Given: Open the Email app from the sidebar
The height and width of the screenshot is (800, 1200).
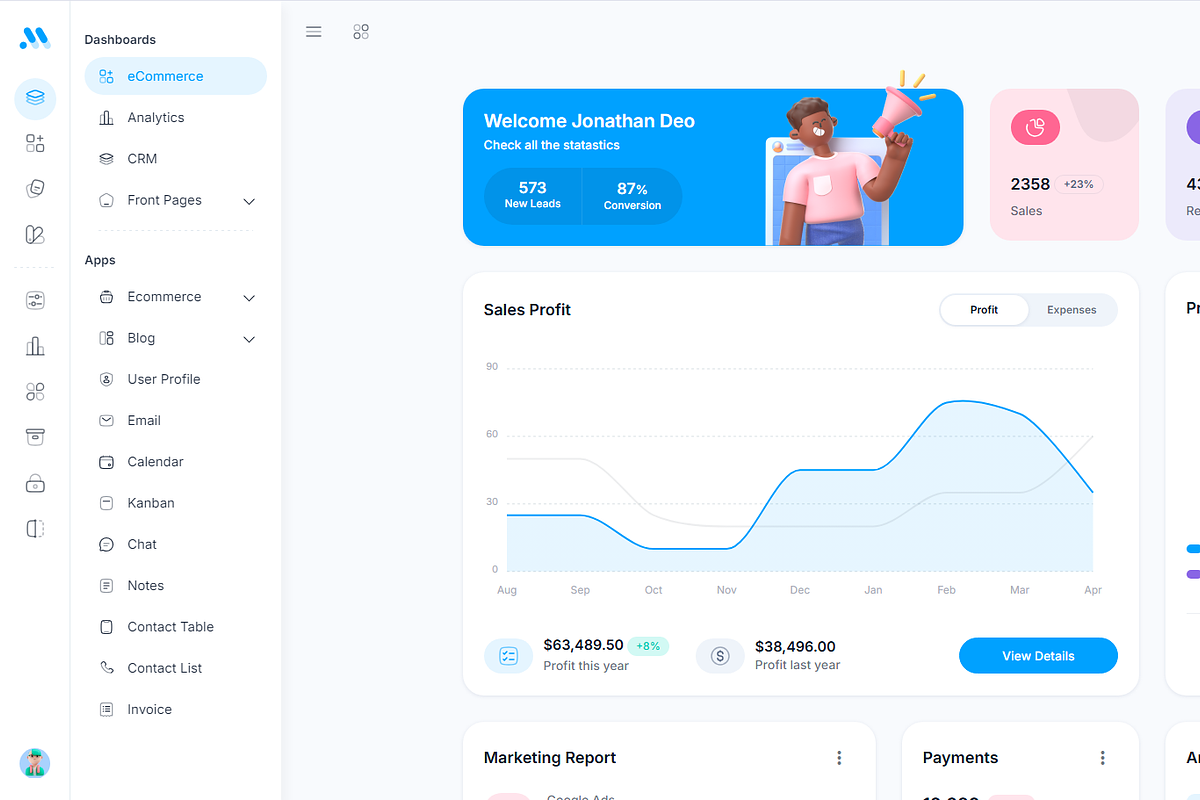Looking at the screenshot, I should pos(144,420).
